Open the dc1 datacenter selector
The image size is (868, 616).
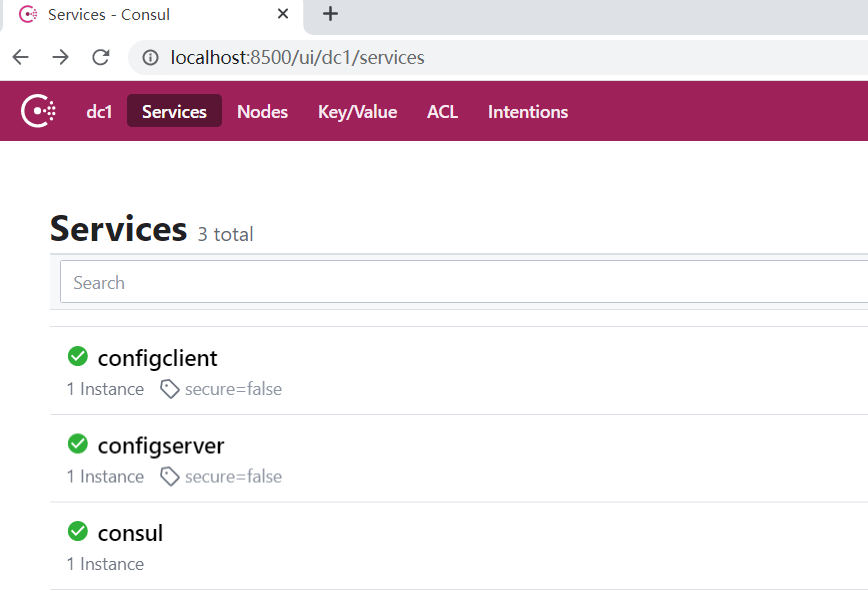coord(99,111)
